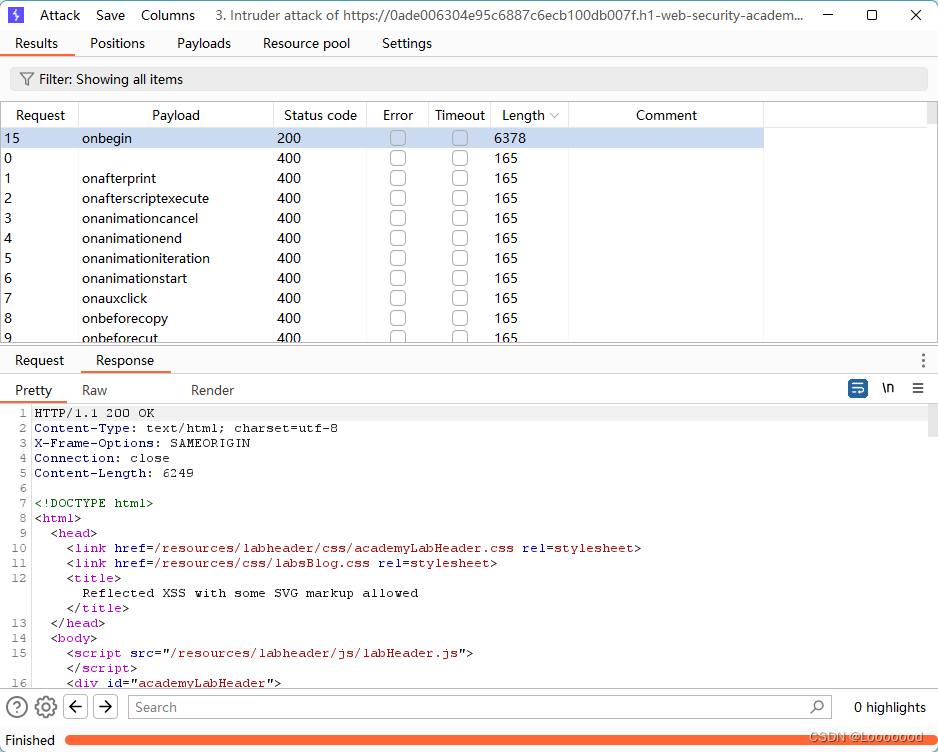Sort by Payload column header
Viewport: 938px width, 752px height.
tap(176, 115)
